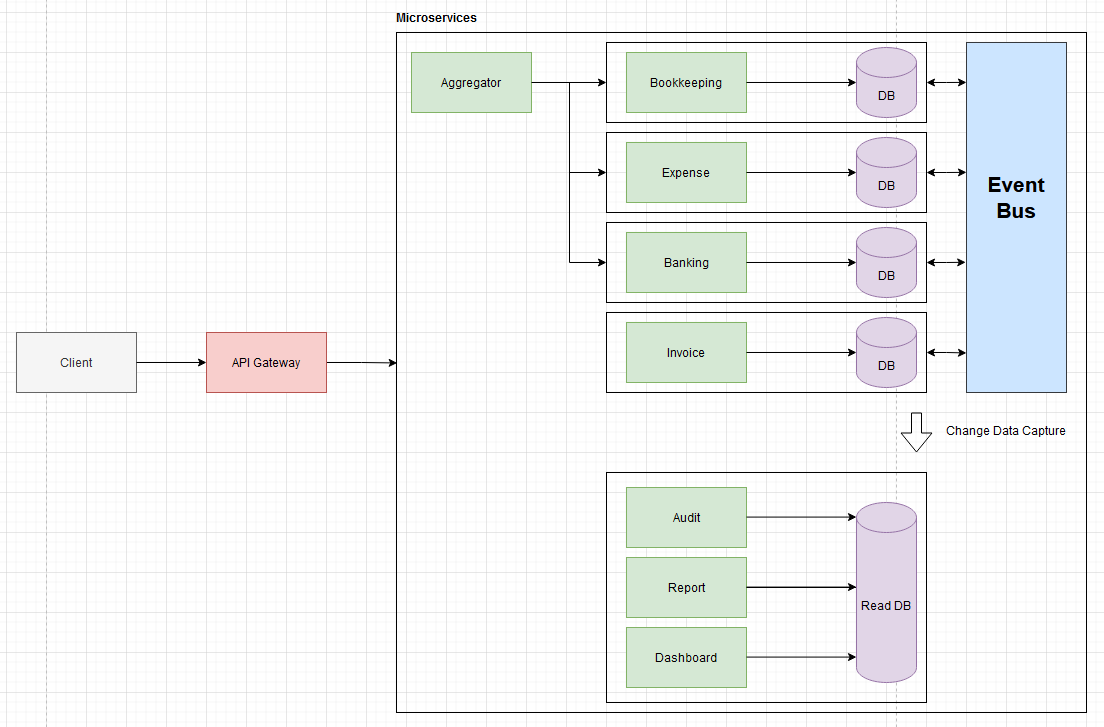Image resolution: width=1104 pixels, height=727 pixels.
Task: Click the Bookkeeping service box
Action: pyautogui.click(x=686, y=82)
